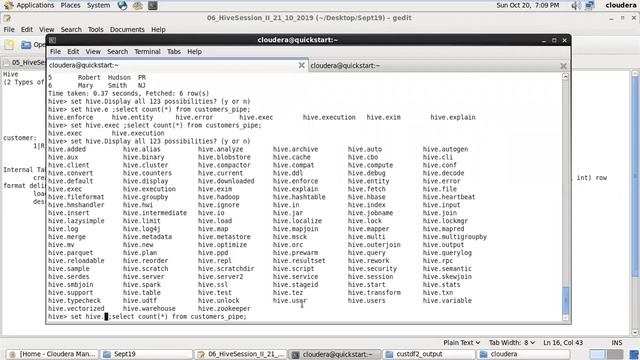This screenshot has height=360, width=640.
Task: Switch to second workspace in switcher
Action: [x=615, y=354]
